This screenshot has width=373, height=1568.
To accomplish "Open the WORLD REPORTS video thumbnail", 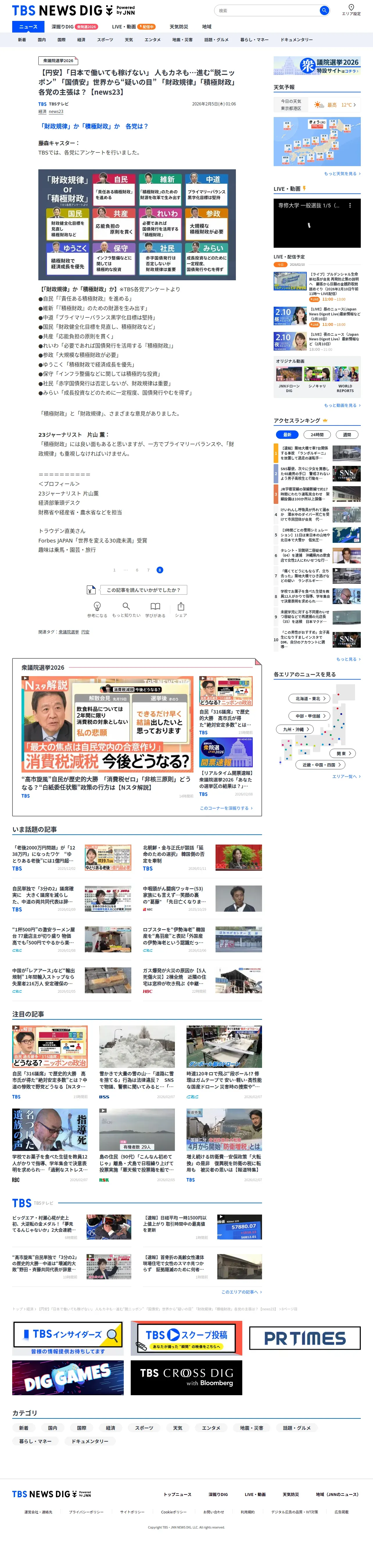I will click(x=345, y=374).
